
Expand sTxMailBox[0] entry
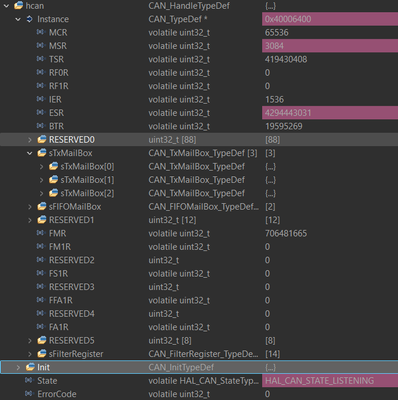pyautogui.click(x=41, y=166)
